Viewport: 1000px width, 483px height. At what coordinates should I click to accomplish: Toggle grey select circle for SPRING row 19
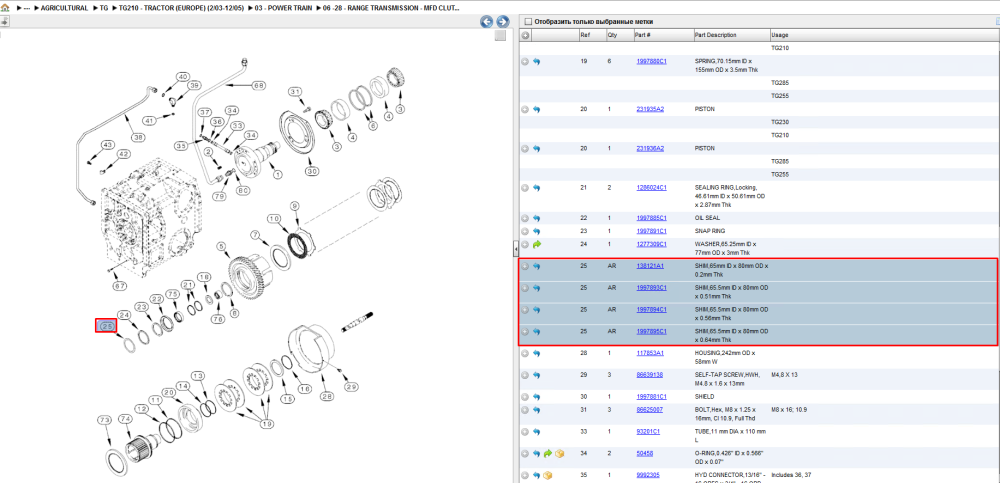525,62
